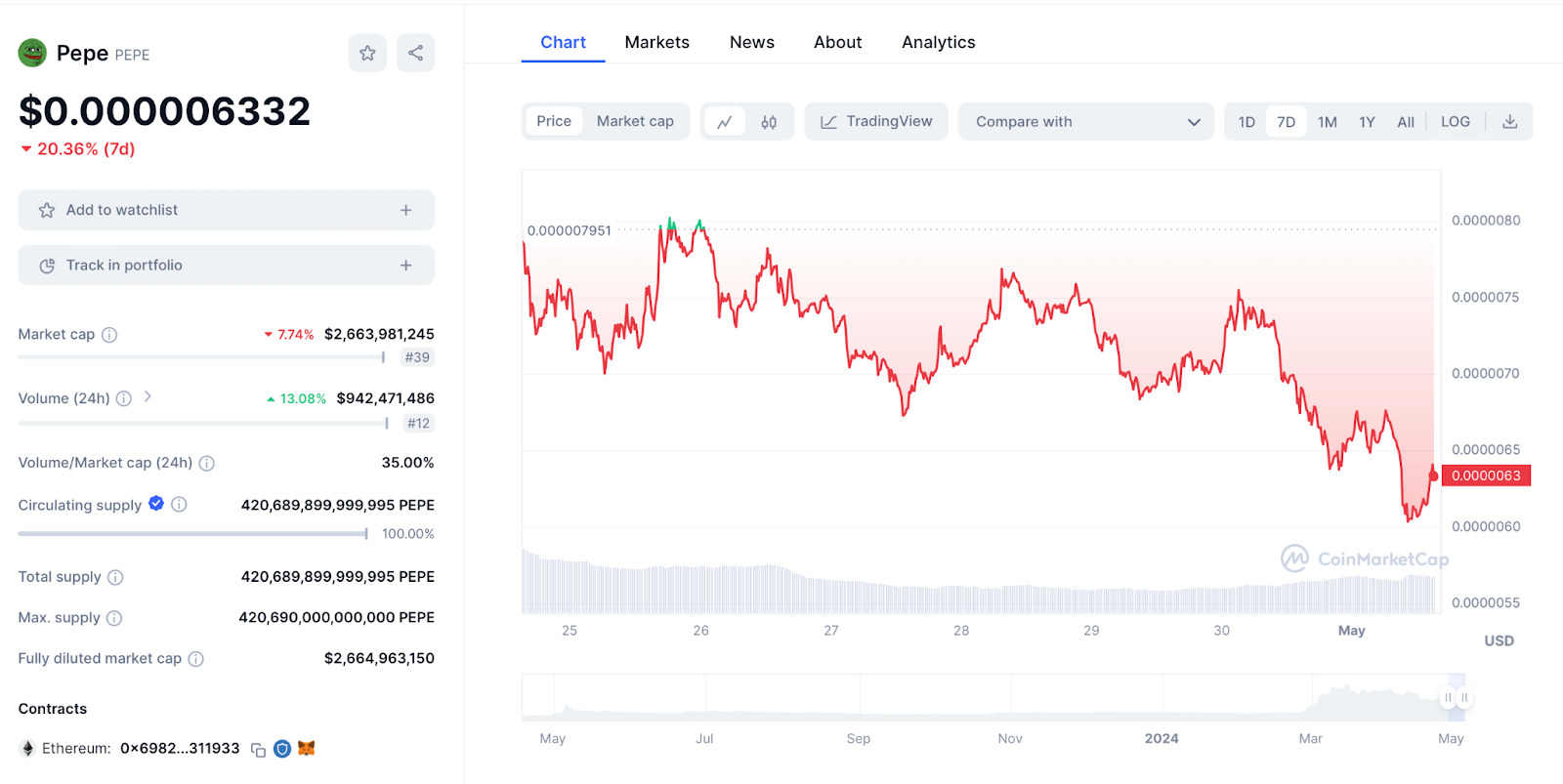Click the #12 volume rank badge
Screen dimensions: 1563x784
(x=419, y=424)
